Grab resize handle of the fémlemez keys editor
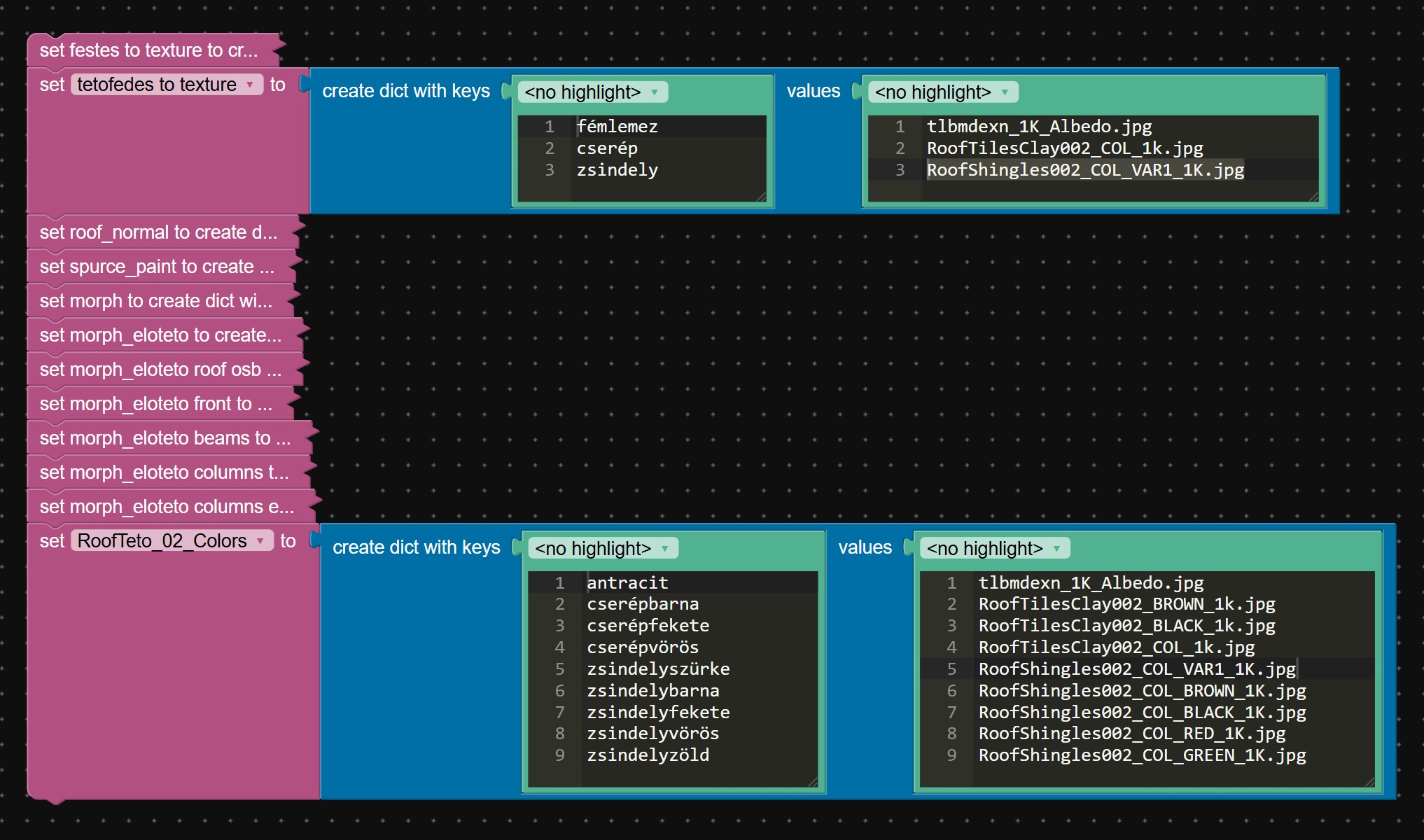The width and height of the screenshot is (1424, 840). [x=761, y=197]
